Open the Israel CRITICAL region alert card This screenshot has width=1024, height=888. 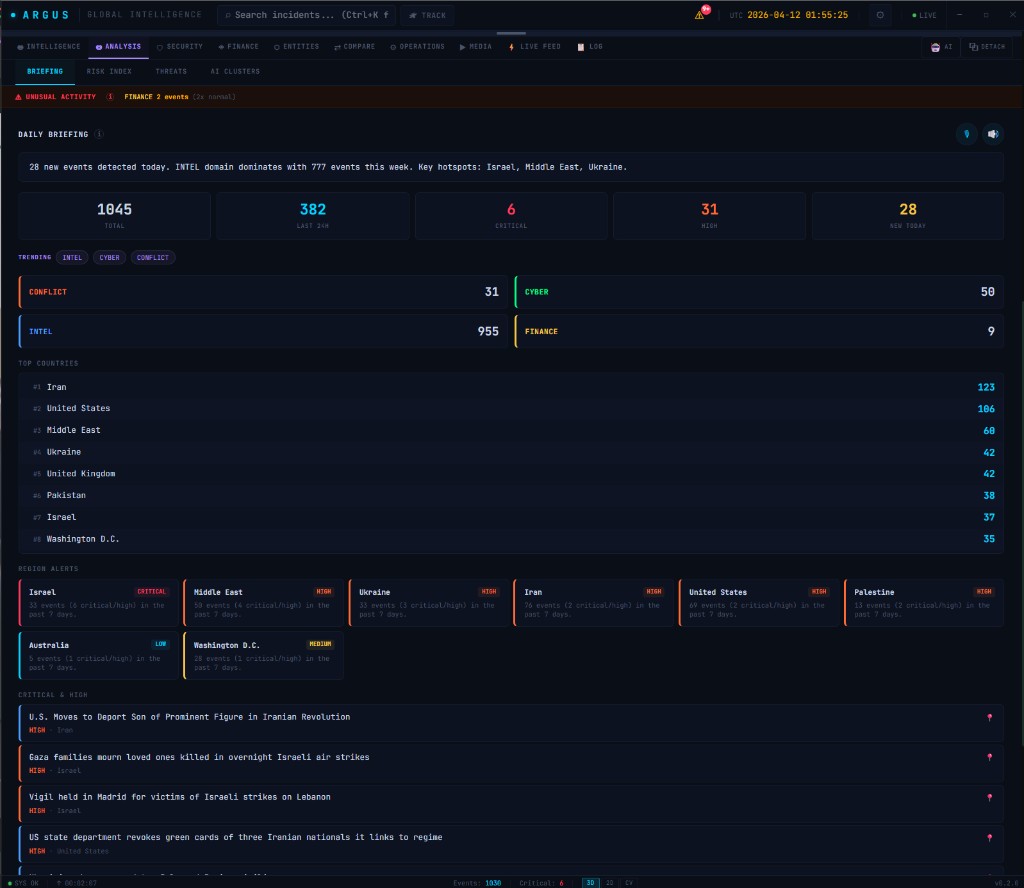tap(99, 603)
